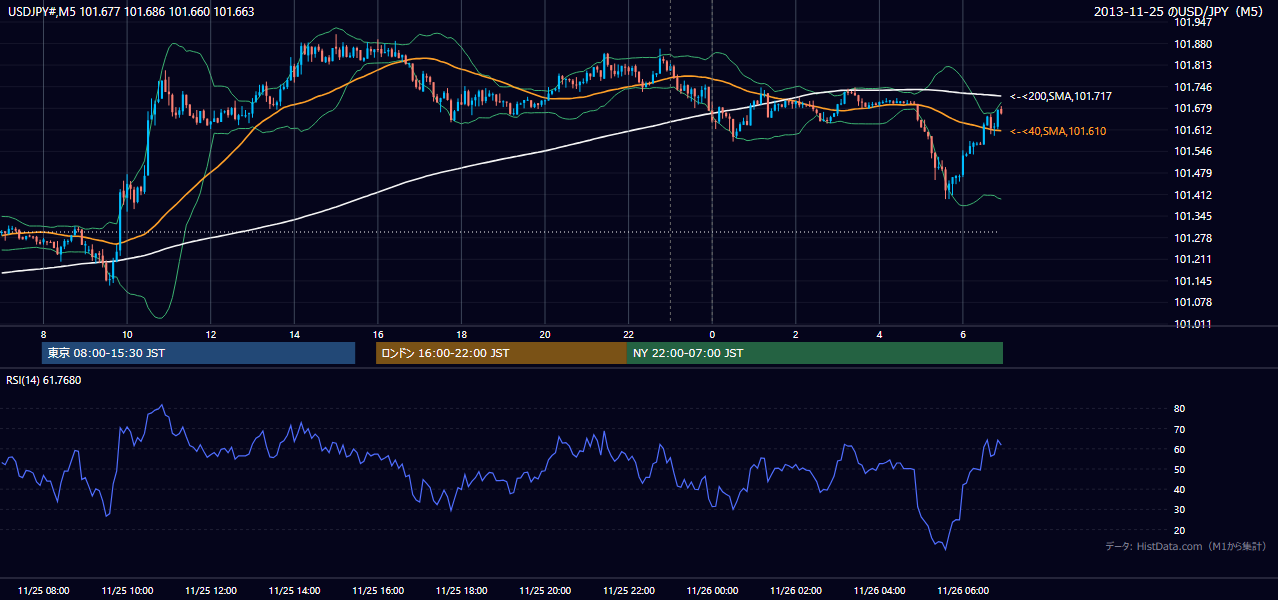Click price axis value 101.546
Viewport: 1278px width, 600px height.
click(x=1194, y=151)
